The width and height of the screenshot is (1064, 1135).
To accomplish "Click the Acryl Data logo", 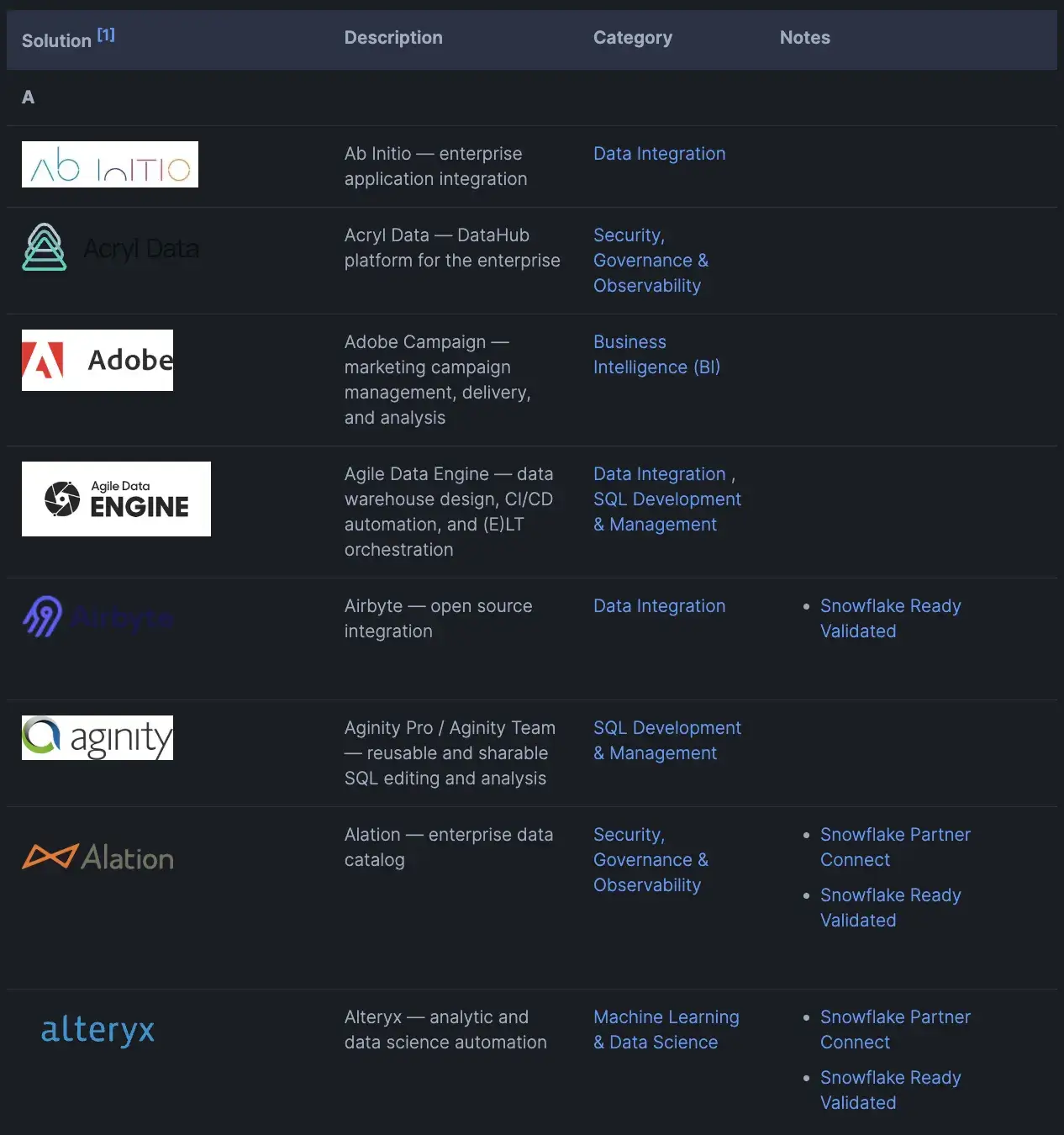I will pyautogui.click(x=110, y=248).
